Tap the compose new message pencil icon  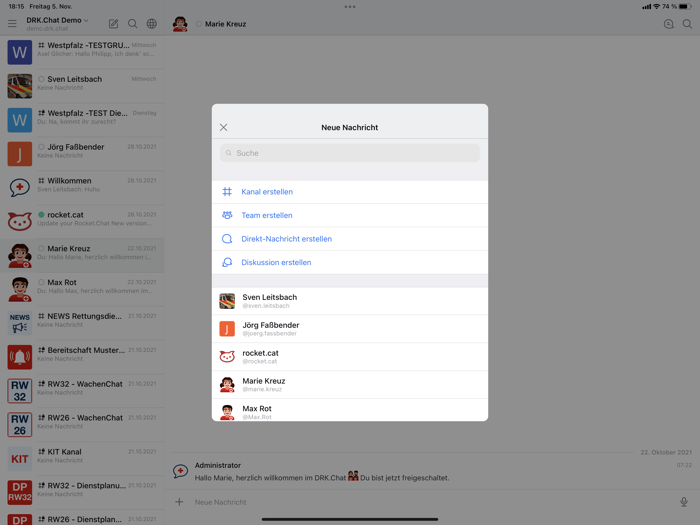point(113,24)
